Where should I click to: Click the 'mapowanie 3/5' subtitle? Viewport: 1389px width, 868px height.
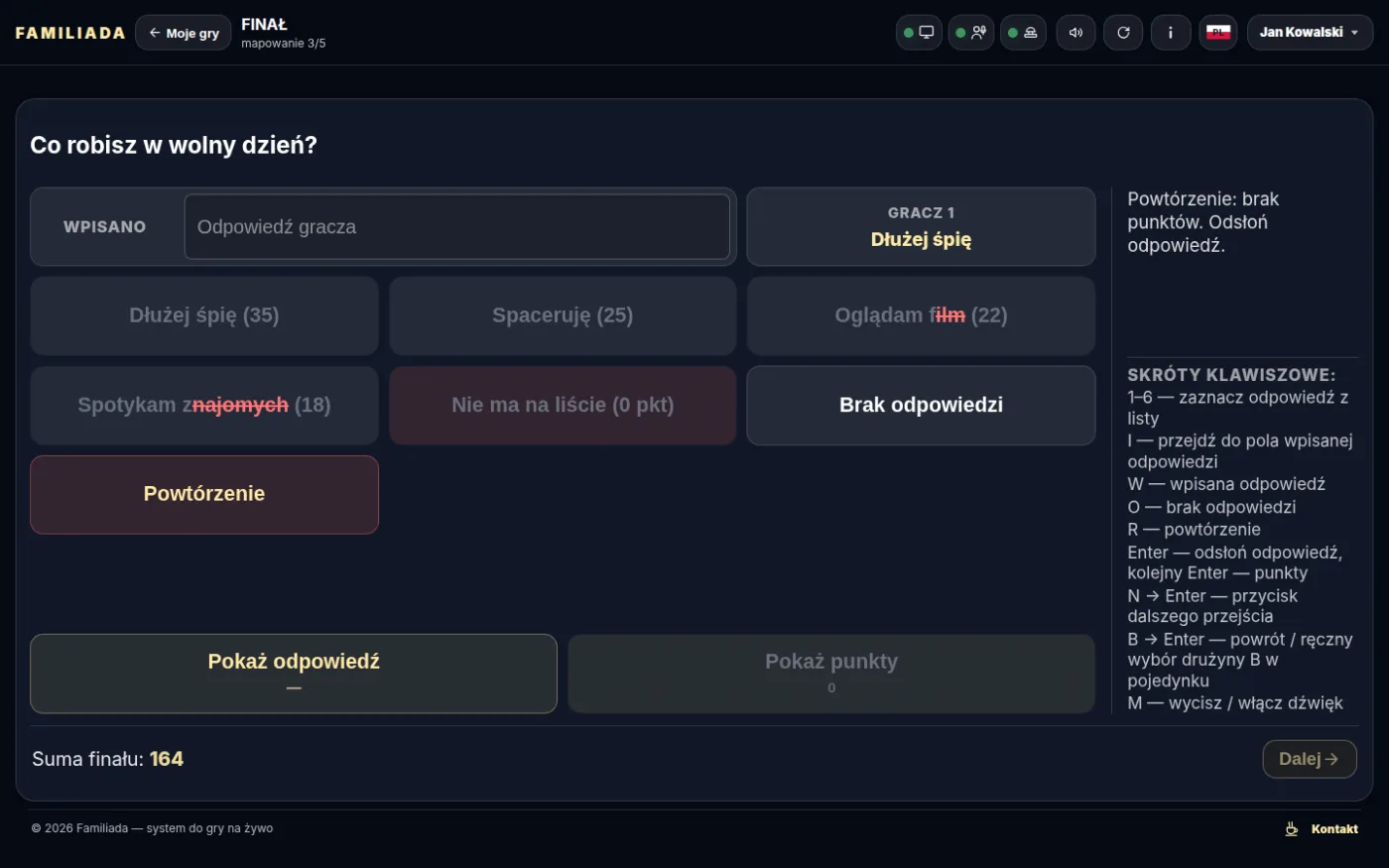283,44
